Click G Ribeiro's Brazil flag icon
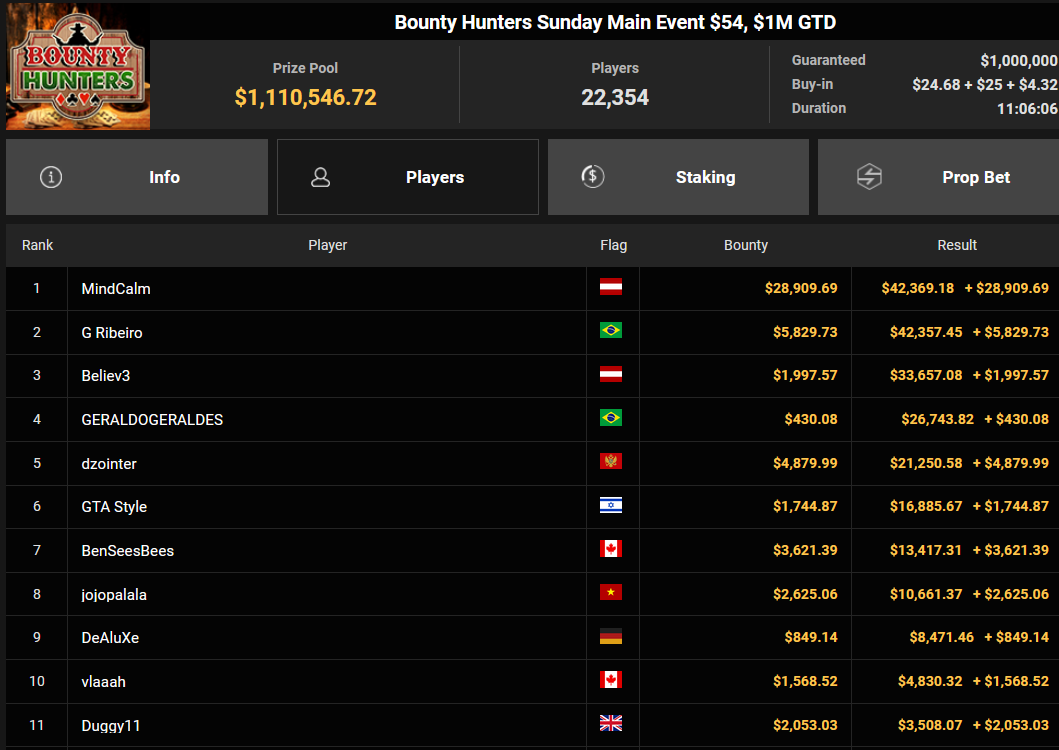Screen dimensions: 1059x750 click(x=611, y=330)
